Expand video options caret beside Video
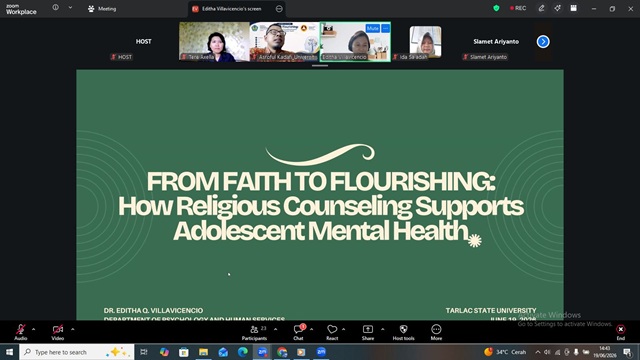 73,329
